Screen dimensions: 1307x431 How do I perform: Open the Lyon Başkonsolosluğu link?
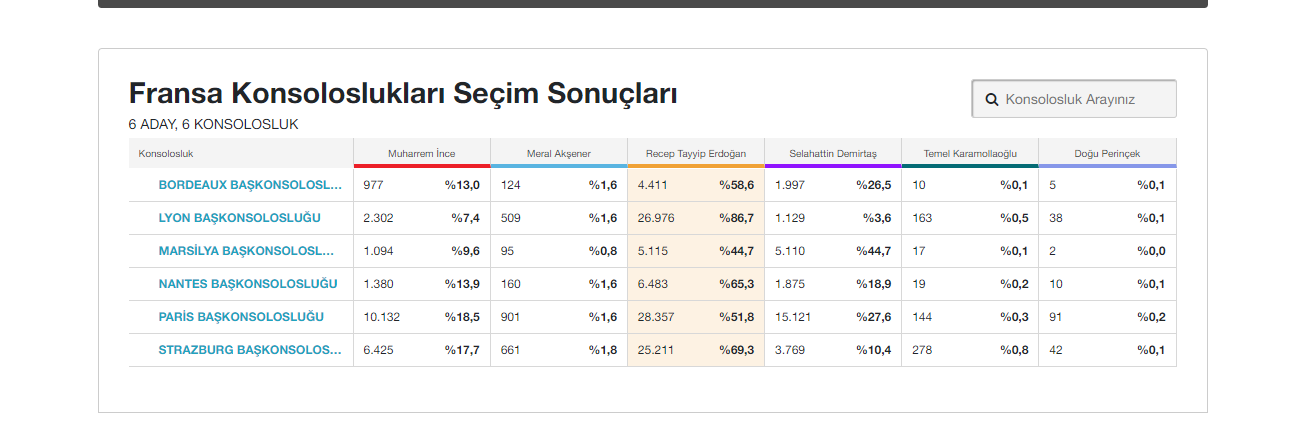[239, 218]
